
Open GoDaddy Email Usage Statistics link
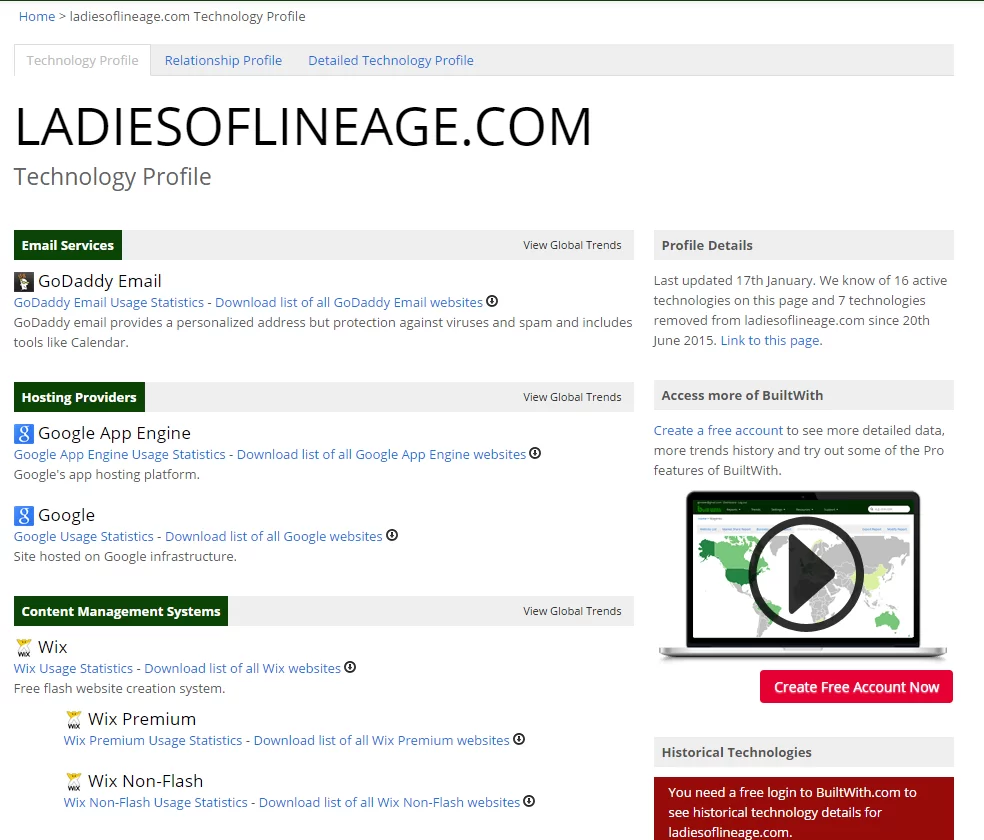click(109, 302)
